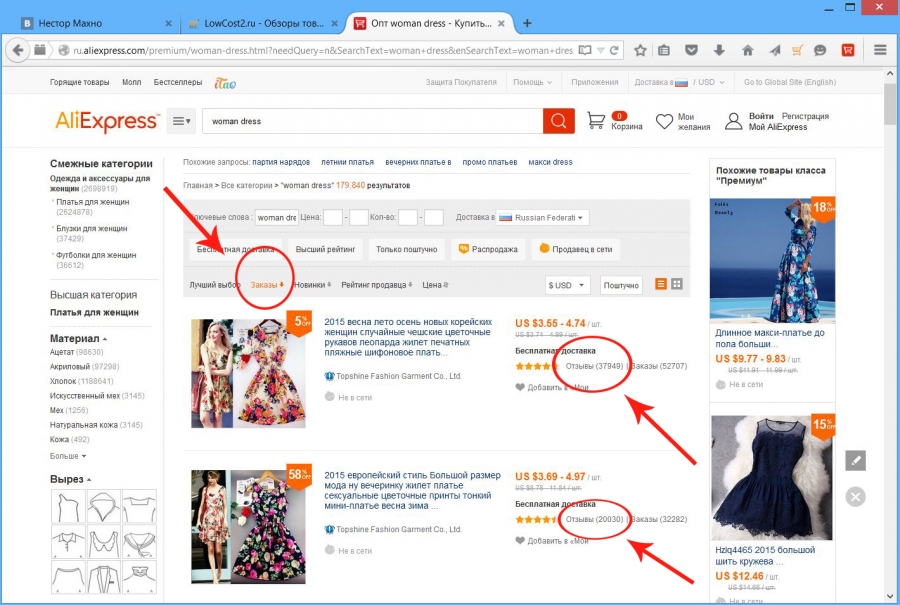Toggle the Бесплатная доставка filter
This screenshot has width=900, height=605.
[235, 249]
